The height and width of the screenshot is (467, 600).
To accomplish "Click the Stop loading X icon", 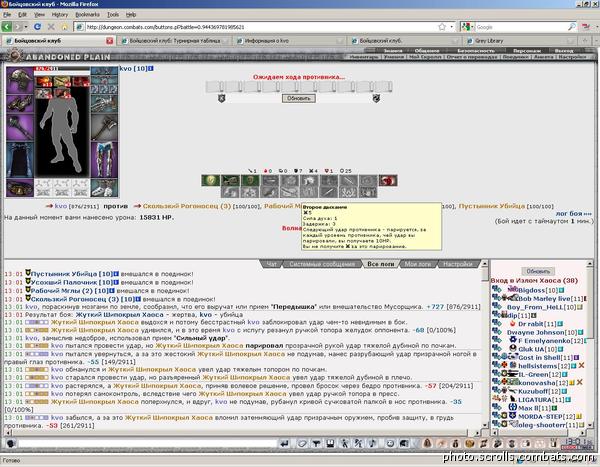I will [51, 27].
